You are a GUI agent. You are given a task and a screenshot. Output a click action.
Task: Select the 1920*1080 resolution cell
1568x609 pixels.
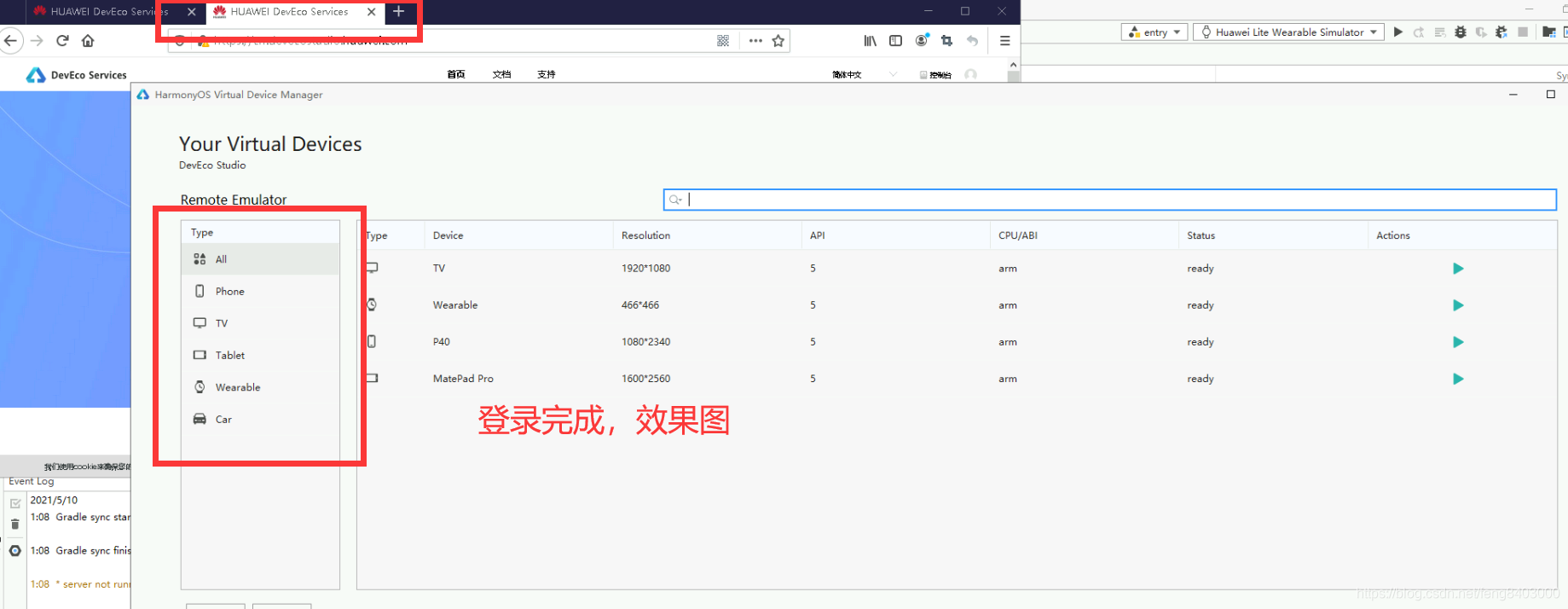[645, 269]
